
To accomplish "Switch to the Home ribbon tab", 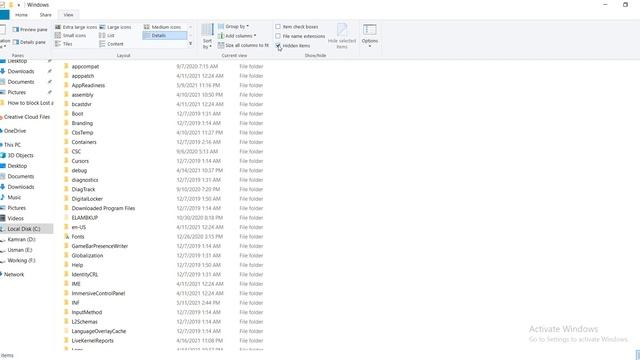I will (x=21, y=15).
